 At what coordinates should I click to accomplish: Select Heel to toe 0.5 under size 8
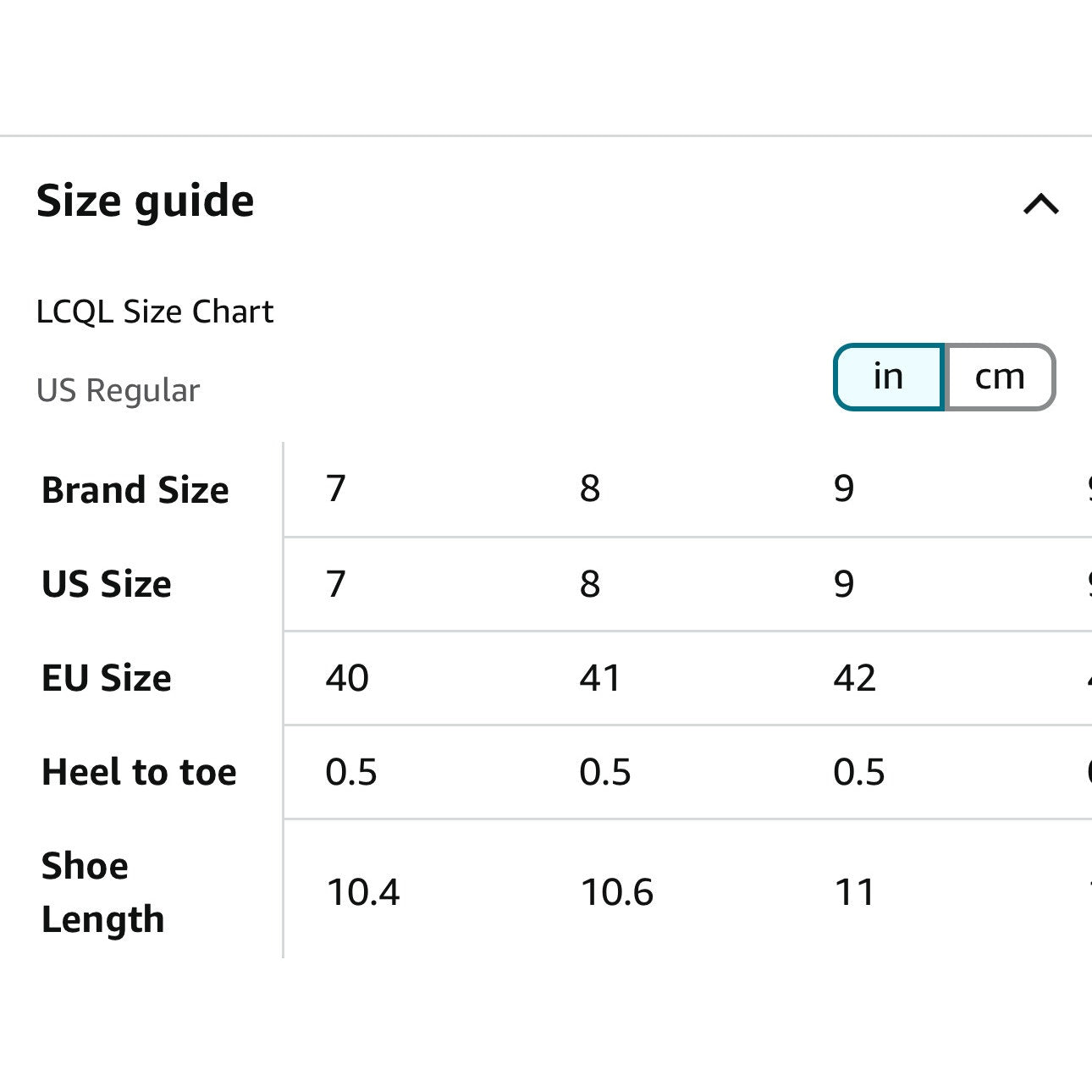[x=605, y=772]
